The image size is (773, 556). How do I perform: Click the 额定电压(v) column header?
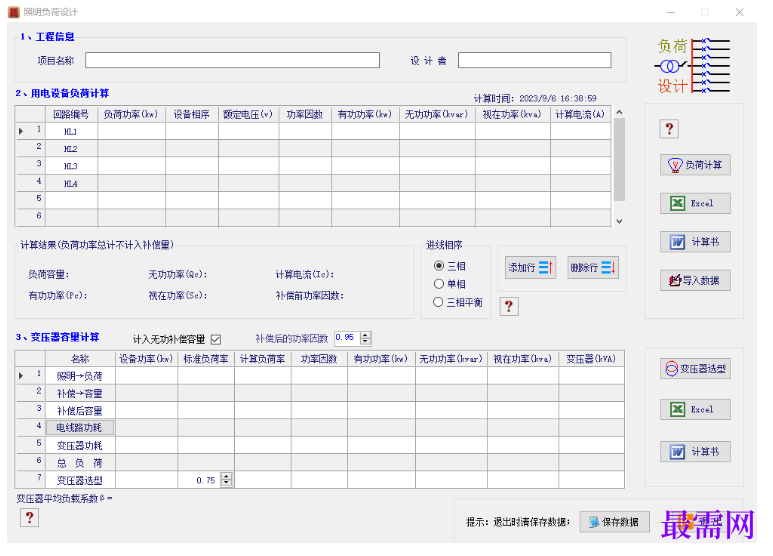[x=248, y=114]
